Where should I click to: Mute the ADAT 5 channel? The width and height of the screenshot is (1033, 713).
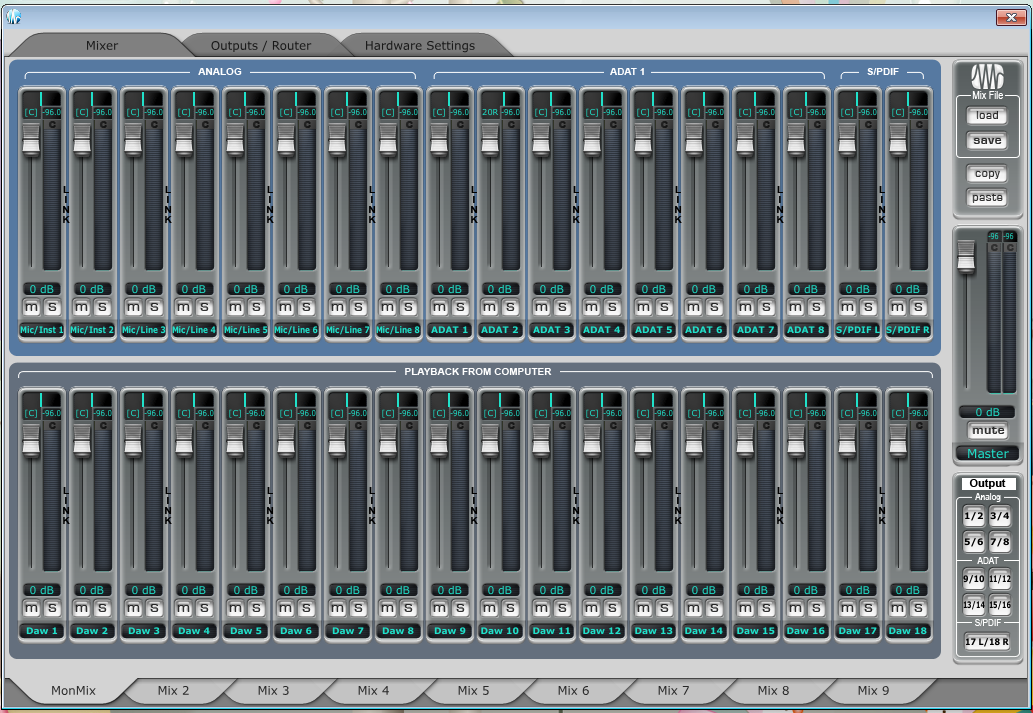click(643, 307)
